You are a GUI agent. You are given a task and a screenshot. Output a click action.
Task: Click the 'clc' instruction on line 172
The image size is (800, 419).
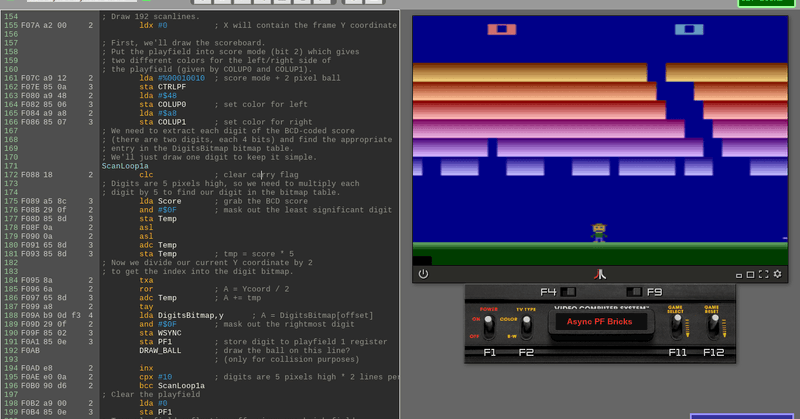[x=146, y=175]
